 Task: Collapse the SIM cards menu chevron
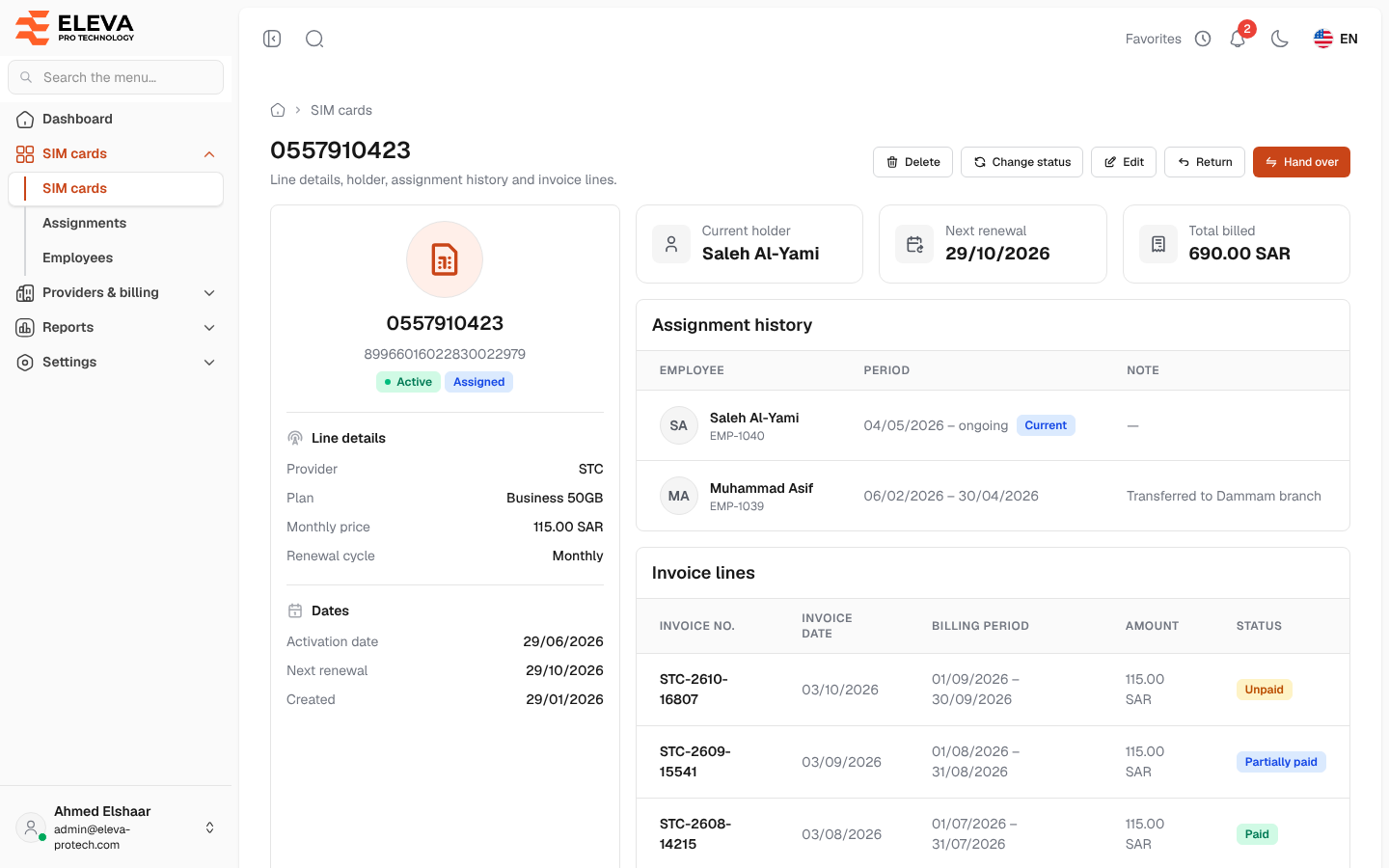click(209, 154)
